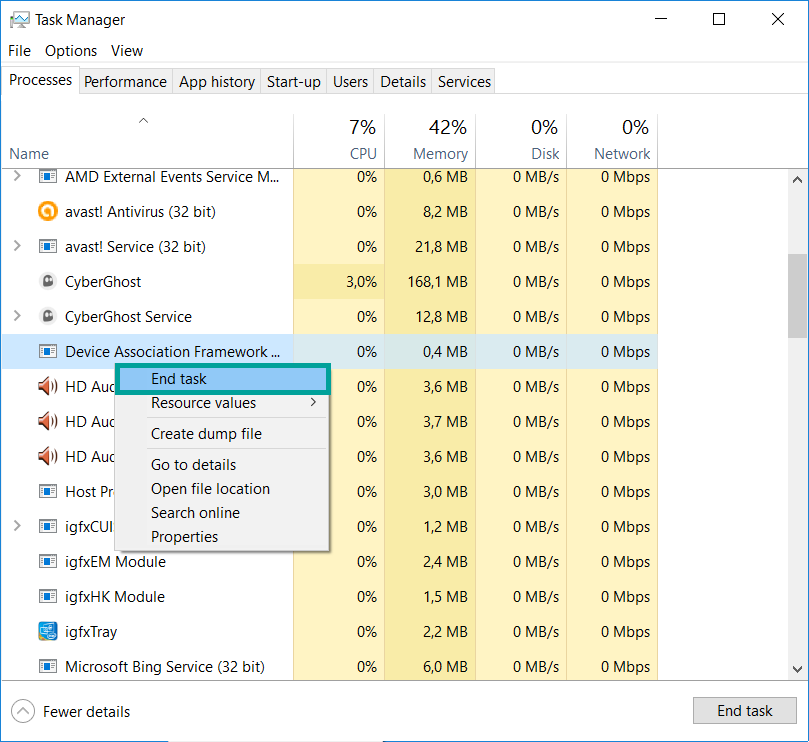The width and height of the screenshot is (809, 742).
Task: Expand the AMD External Events Service group
Action: (17, 177)
